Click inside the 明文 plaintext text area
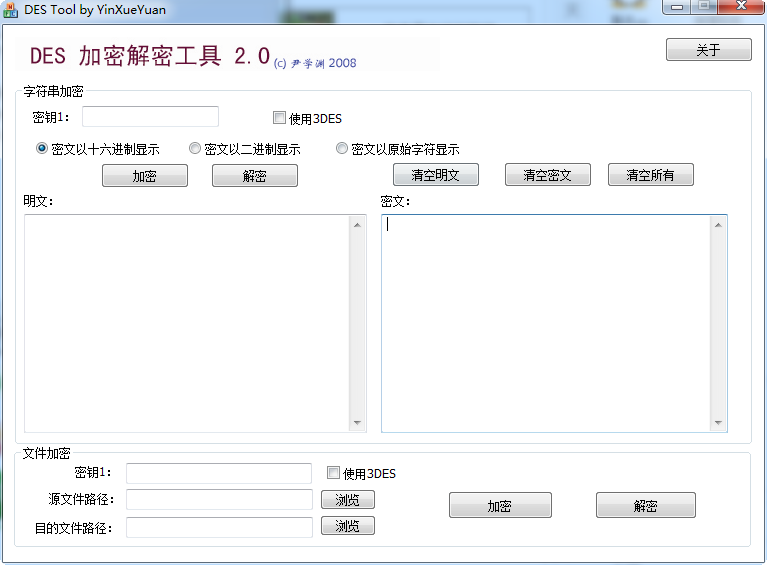 tap(187, 323)
